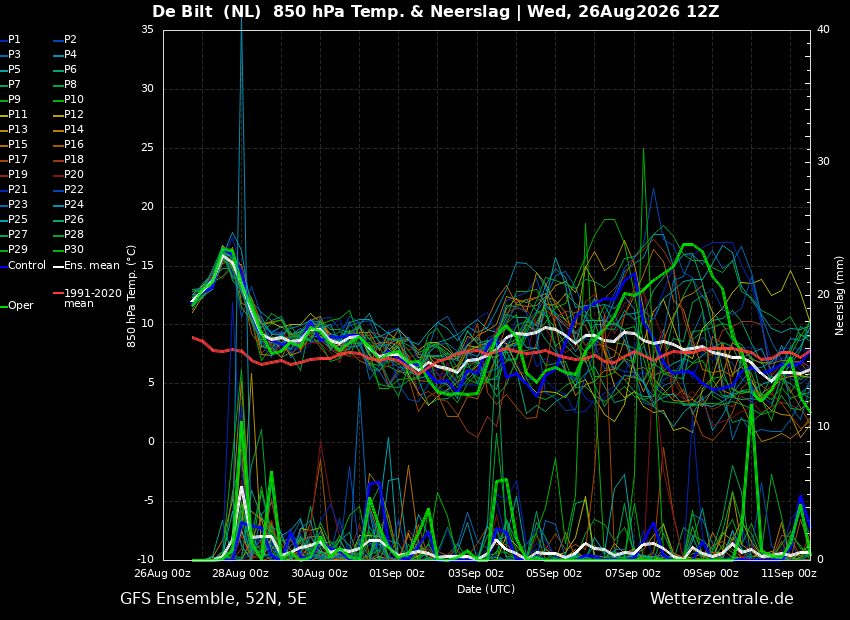850x620 pixels.
Task: Click the '40' tick on the Neerslag axis
Action: [823, 29]
